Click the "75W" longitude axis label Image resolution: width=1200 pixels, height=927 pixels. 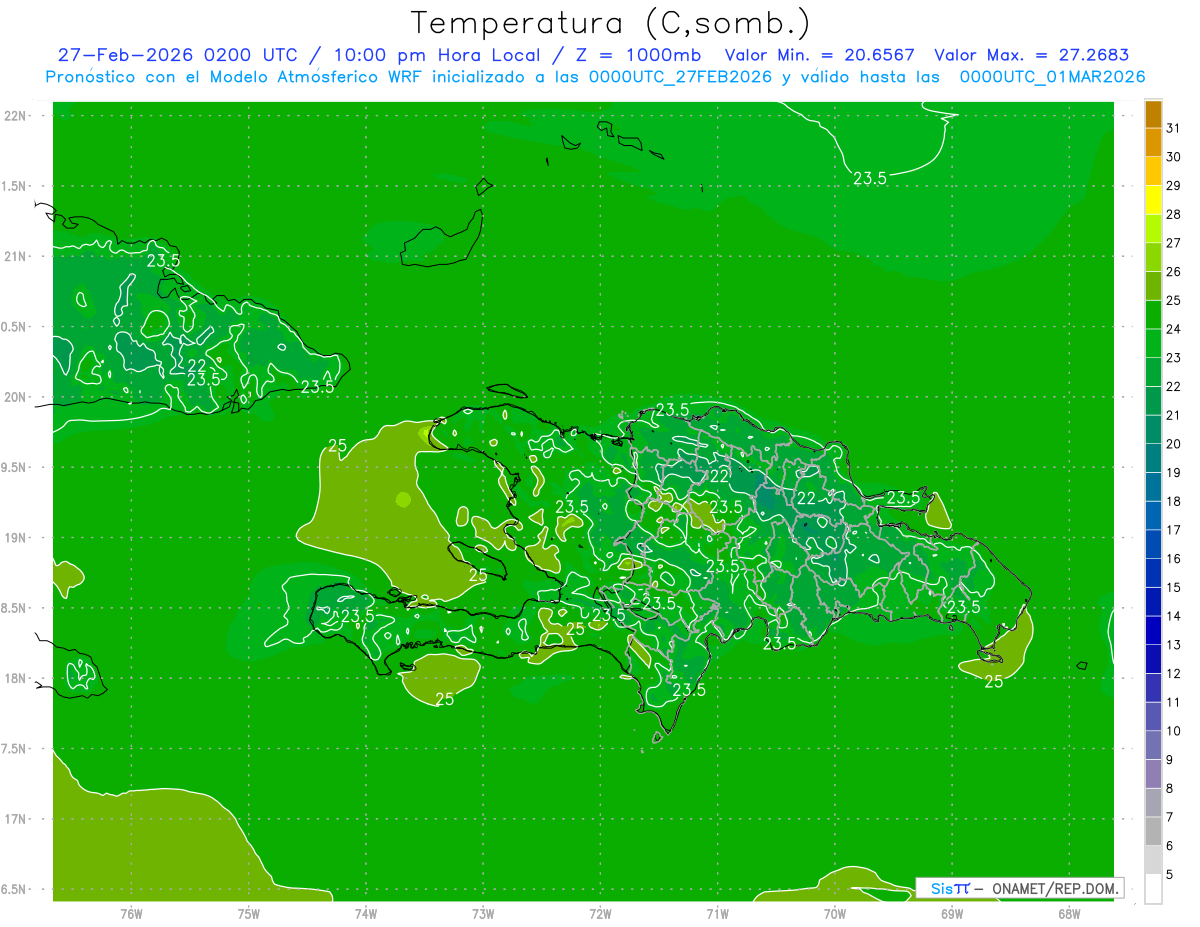click(x=249, y=913)
